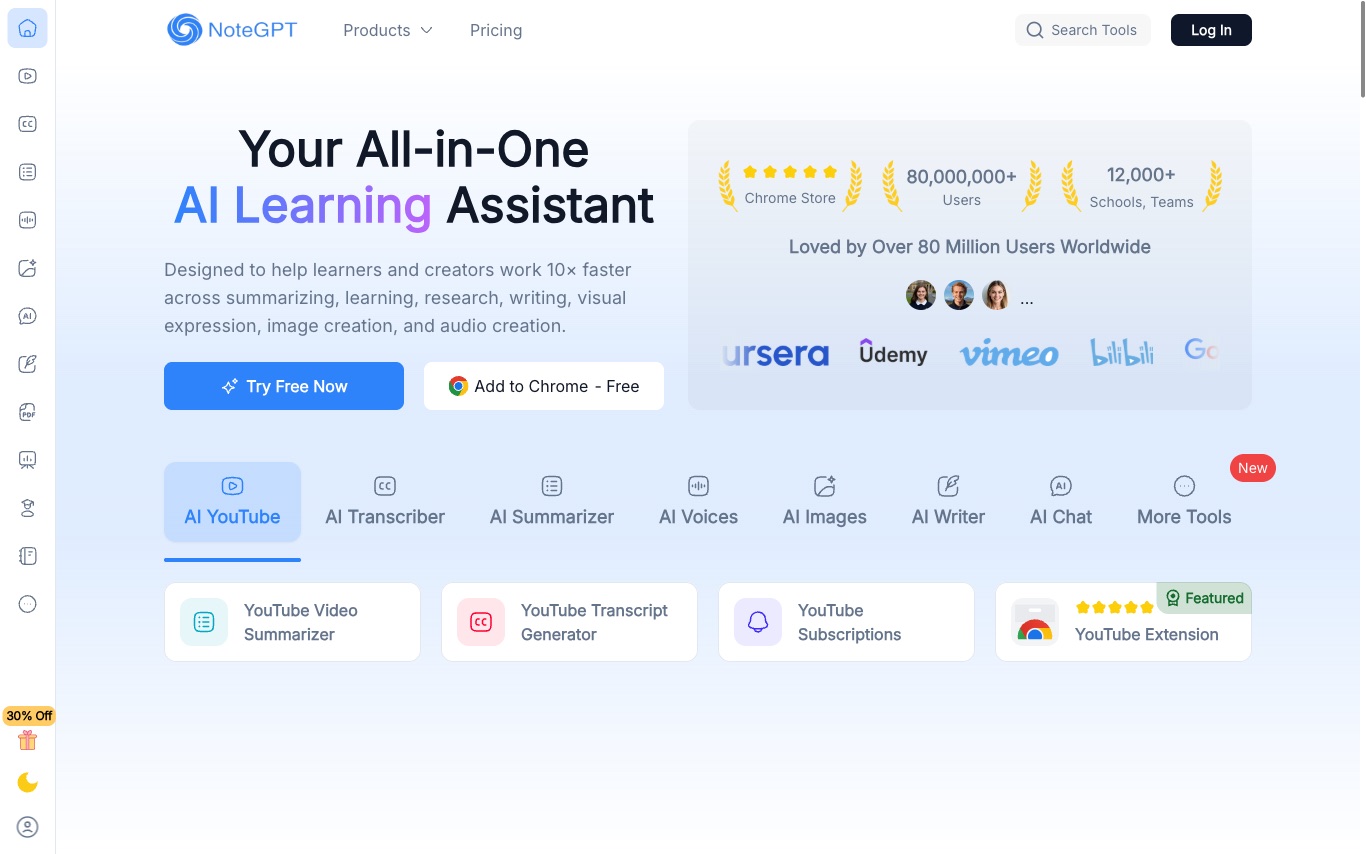The width and height of the screenshot is (1366, 854).
Task: Click Add to Chrome - Free button
Action: (x=544, y=386)
